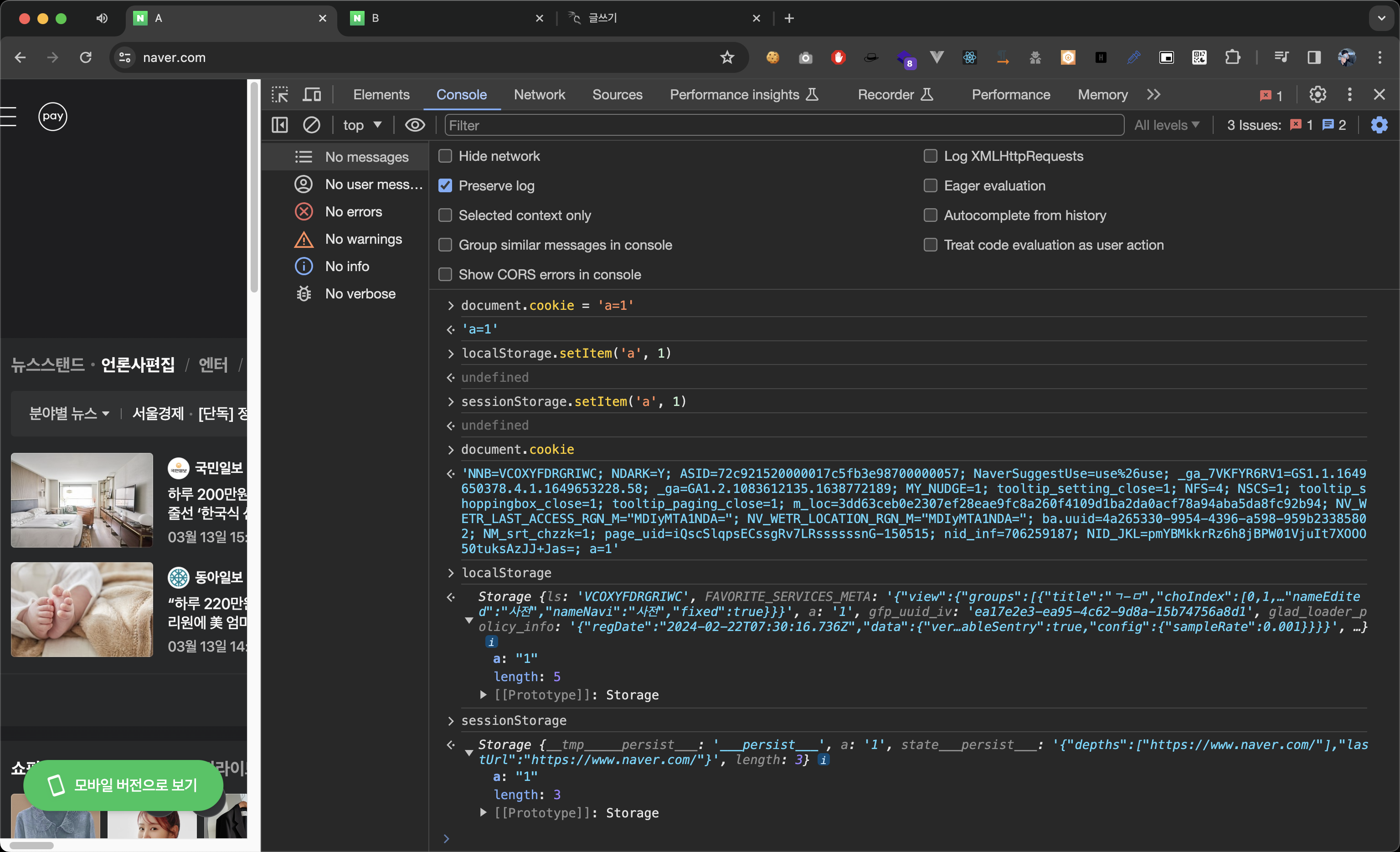Open the 엔터 news section link

tap(213, 364)
